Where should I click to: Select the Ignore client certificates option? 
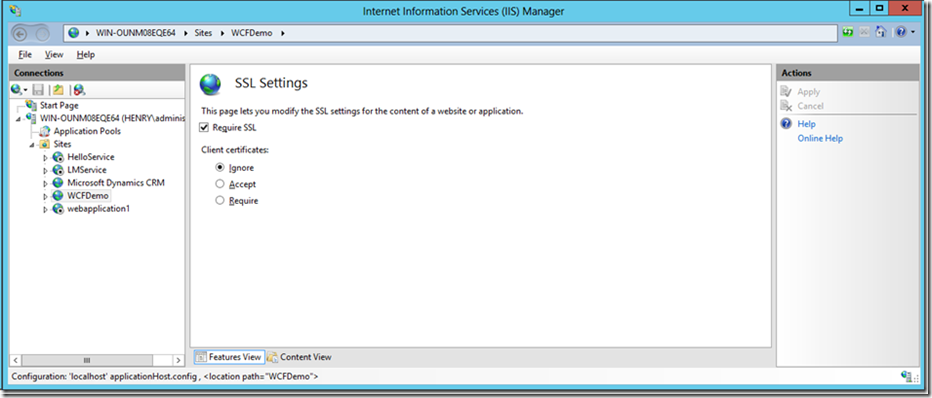[220, 168]
